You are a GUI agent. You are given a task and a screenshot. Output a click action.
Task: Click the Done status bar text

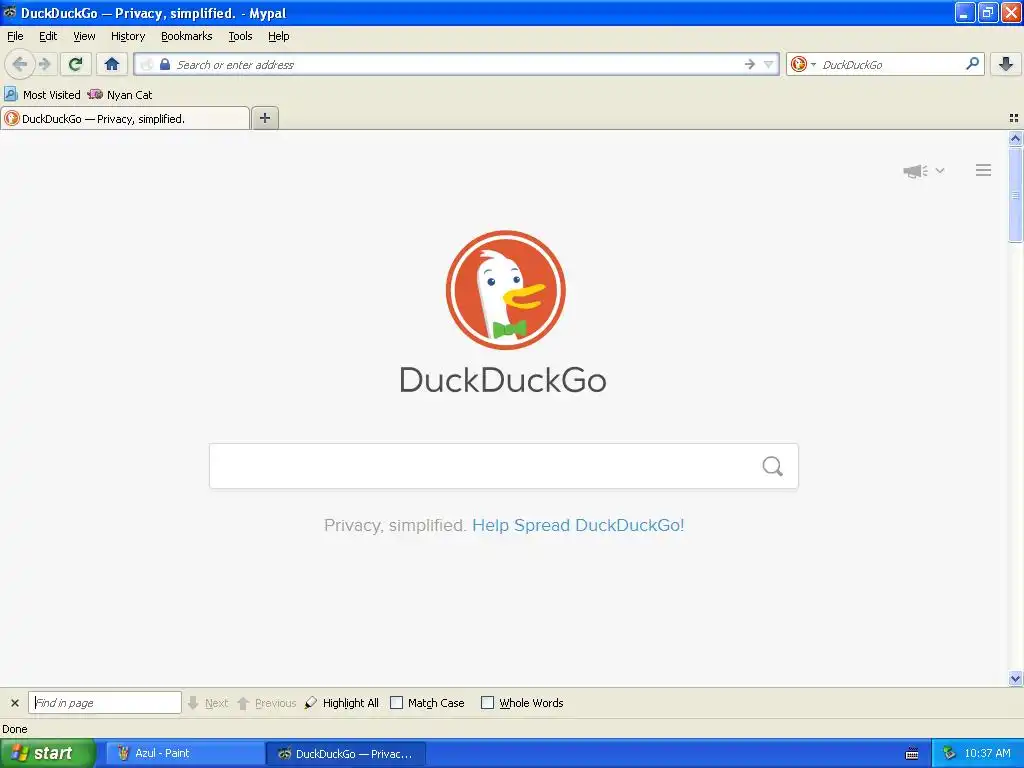14,729
